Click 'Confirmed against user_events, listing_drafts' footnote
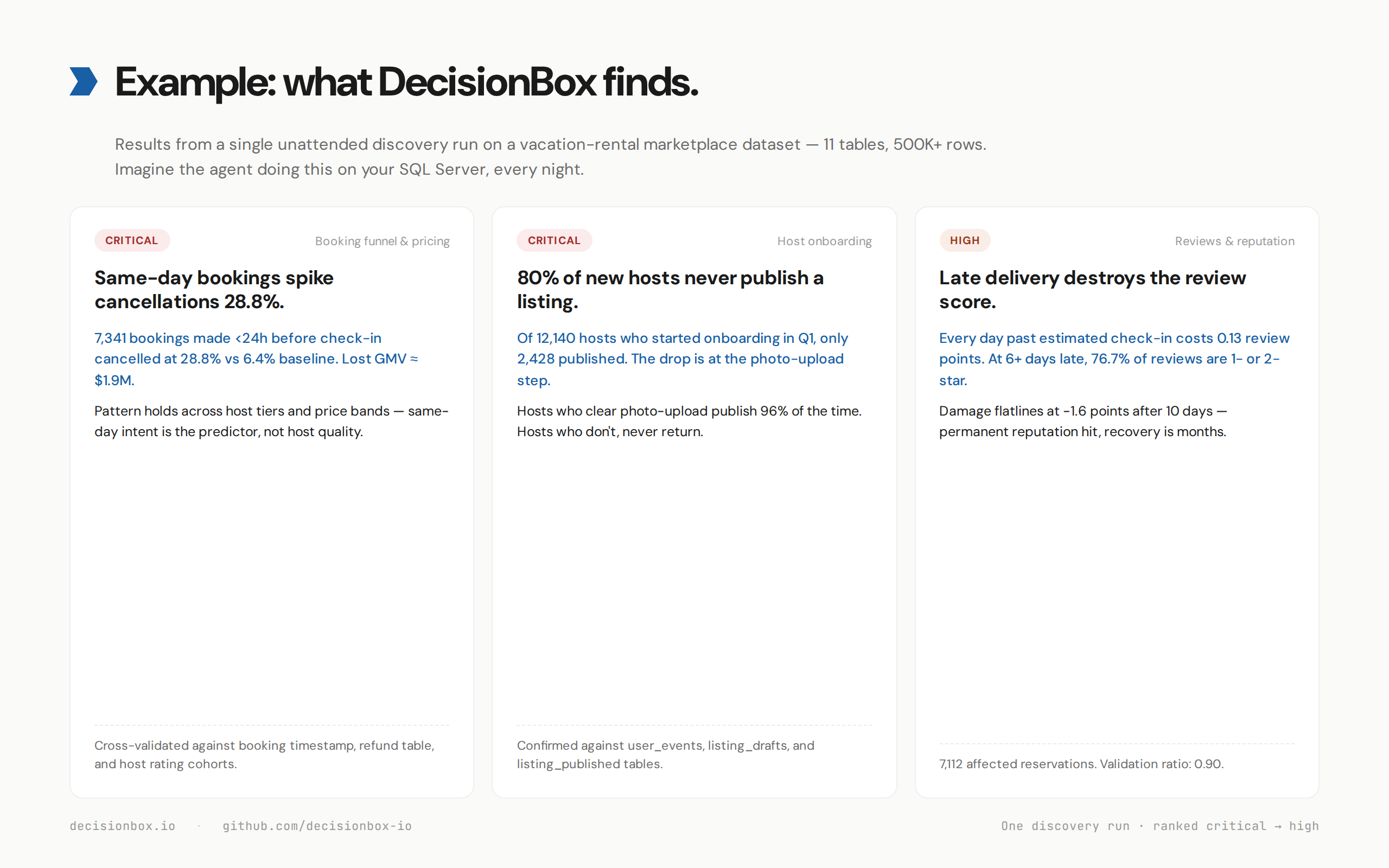1389x868 pixels. coord(666,754)
